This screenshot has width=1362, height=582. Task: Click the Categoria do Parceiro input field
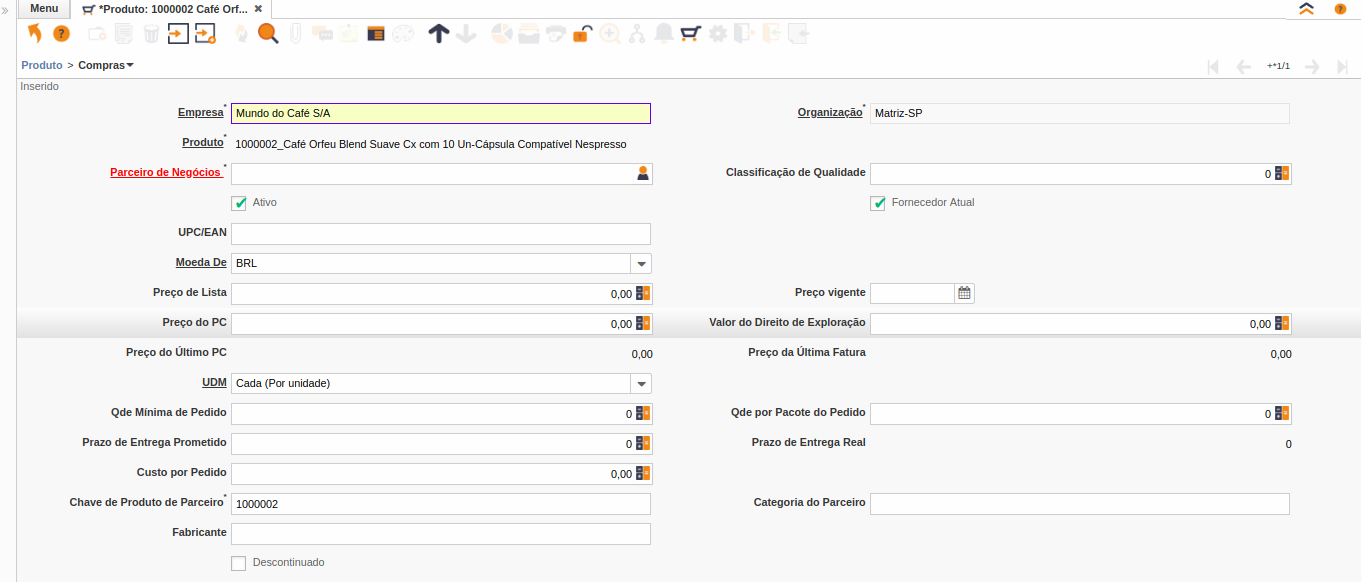1080,504
